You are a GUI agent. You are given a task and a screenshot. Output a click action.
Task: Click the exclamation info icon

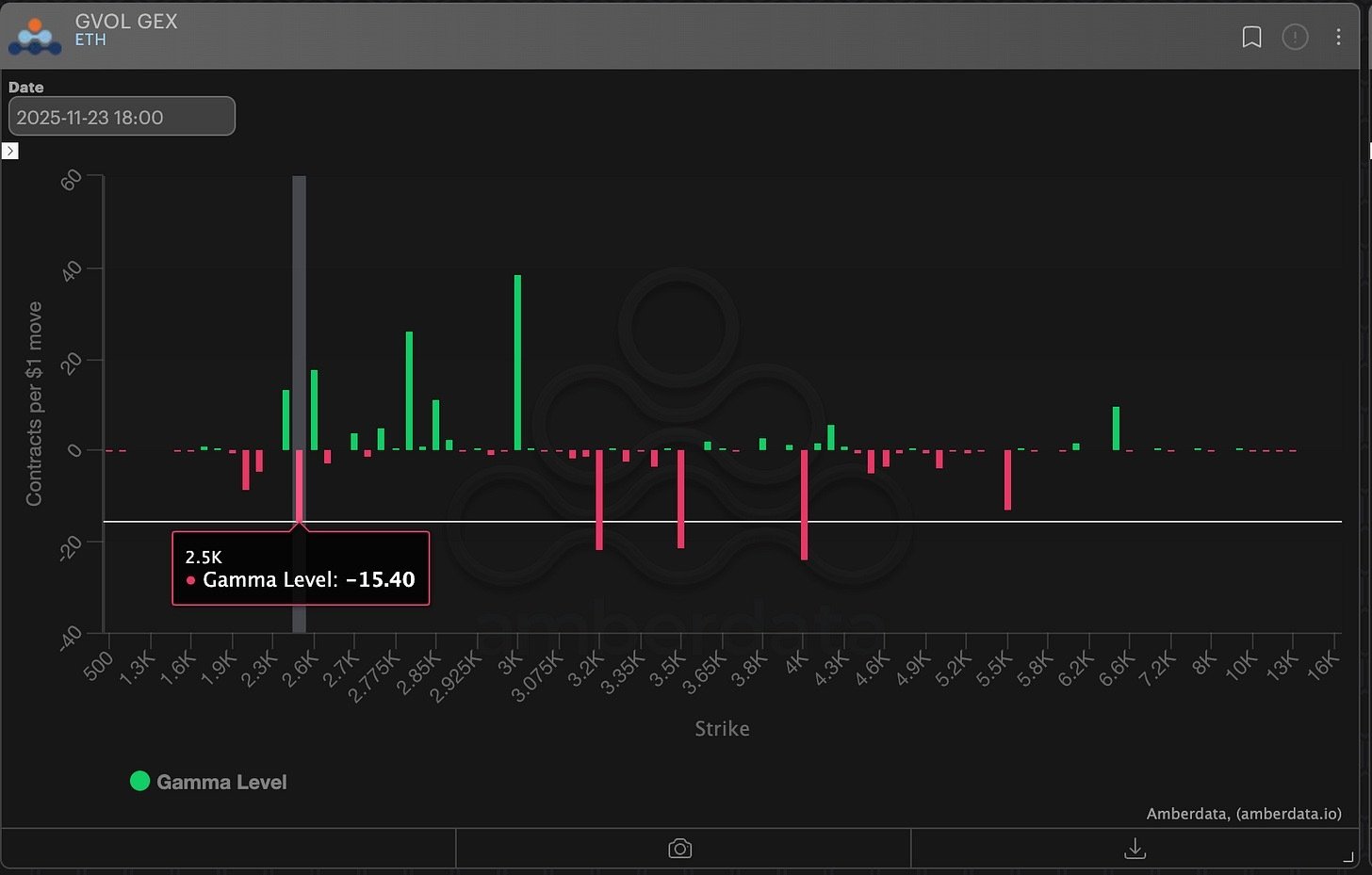(x=1295, y=38)
